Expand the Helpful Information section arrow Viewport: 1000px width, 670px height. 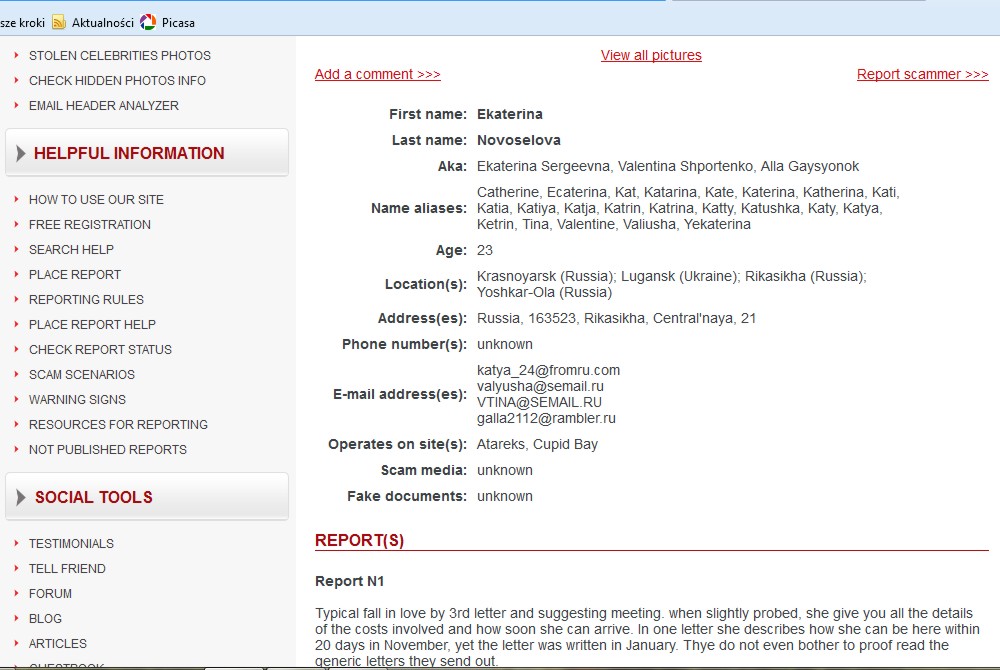pyautogui.click(x=21, y=154)
